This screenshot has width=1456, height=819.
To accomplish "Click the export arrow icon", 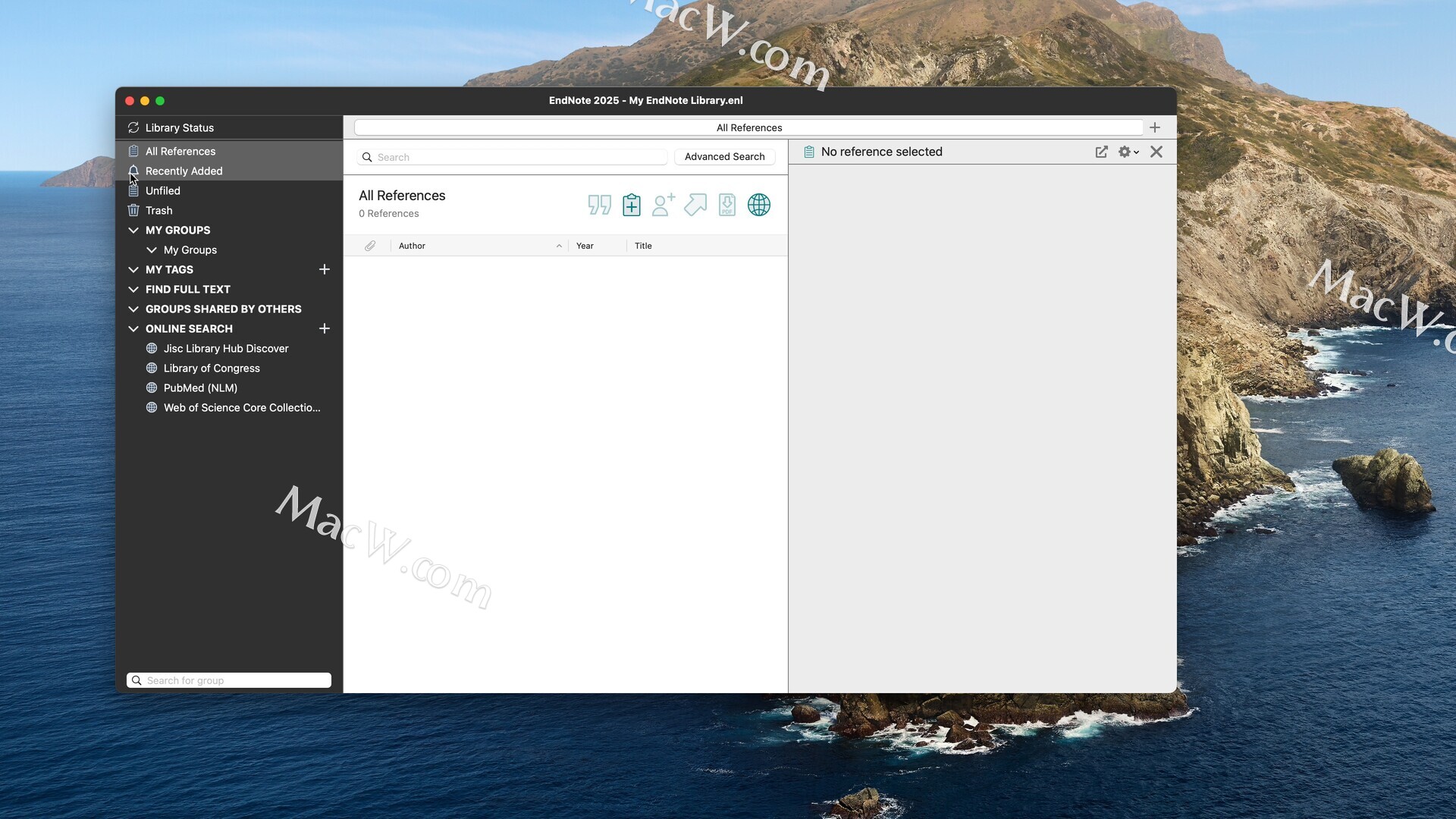I will pyautogui.click(x=695, y=205).
